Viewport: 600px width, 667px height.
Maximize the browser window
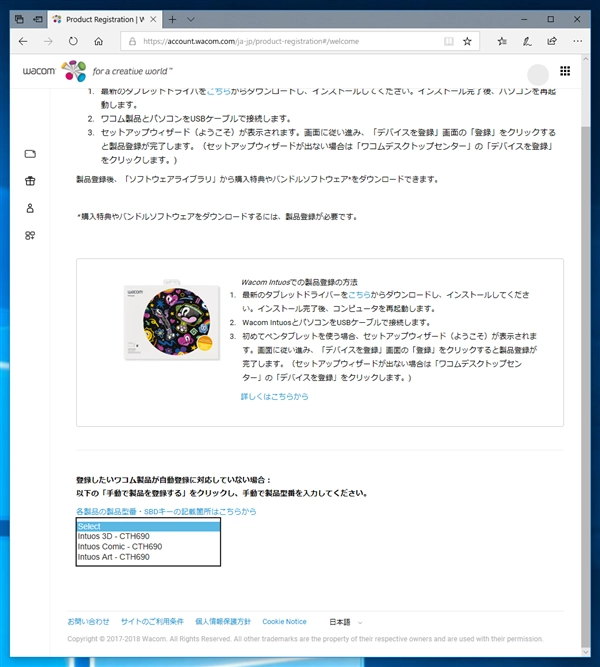coord(551,19)
